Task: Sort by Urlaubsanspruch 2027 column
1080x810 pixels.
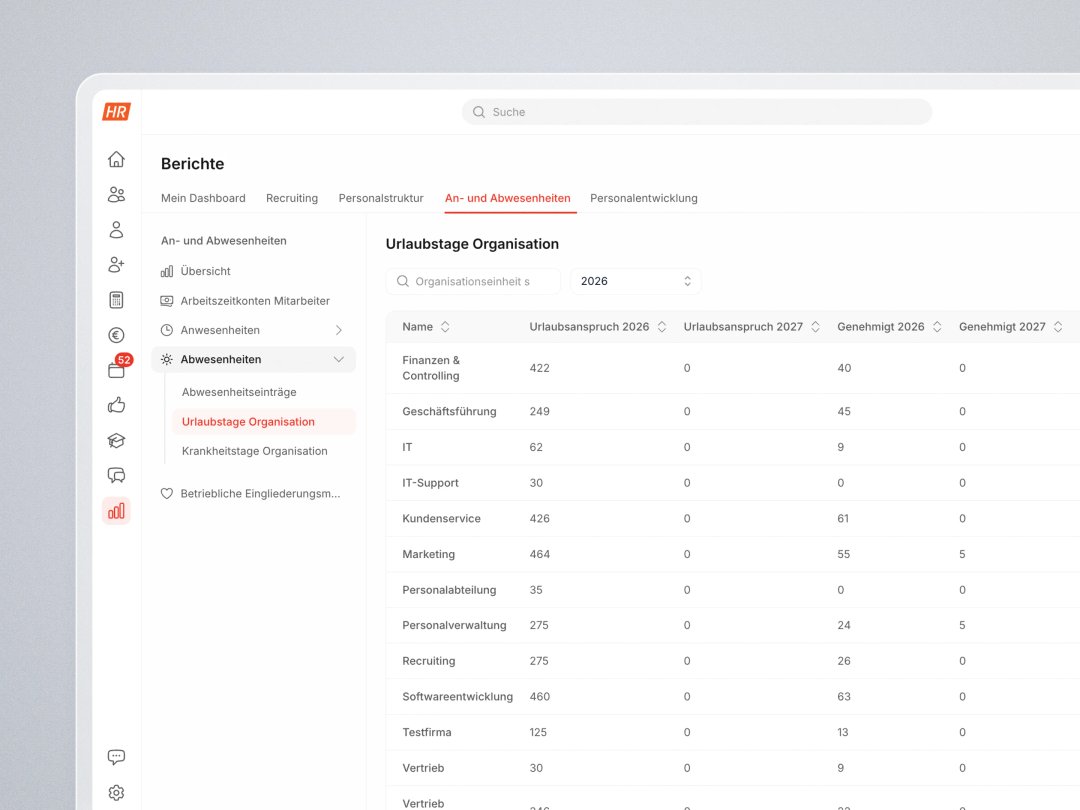Action: pyautogui.click(x=816, y=326)
